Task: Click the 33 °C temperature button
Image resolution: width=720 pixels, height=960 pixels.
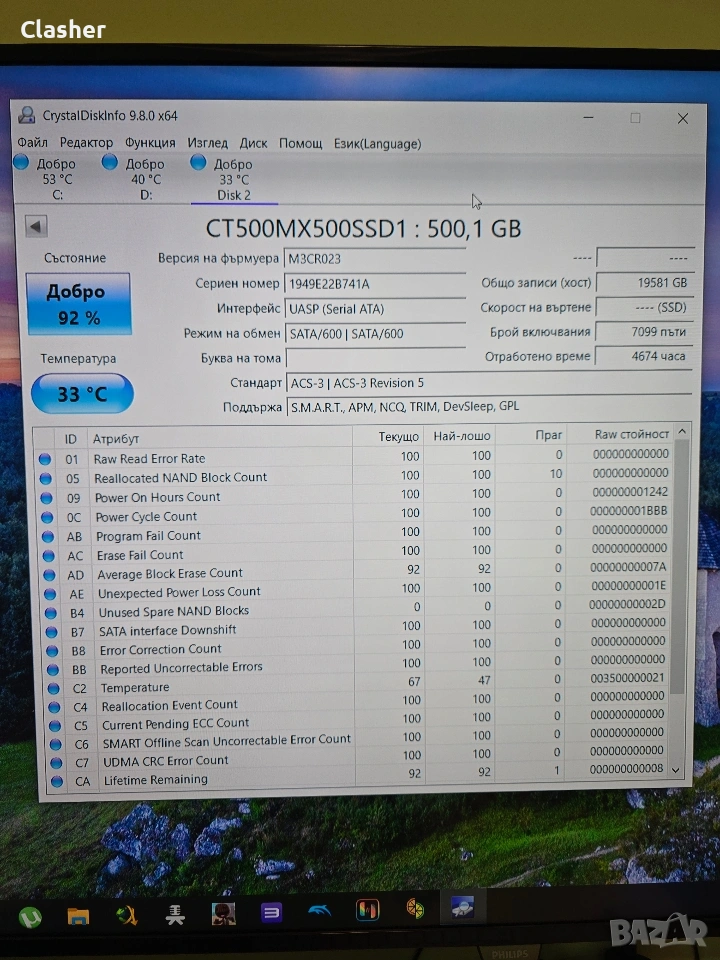Action: click(x=81, y=394)
